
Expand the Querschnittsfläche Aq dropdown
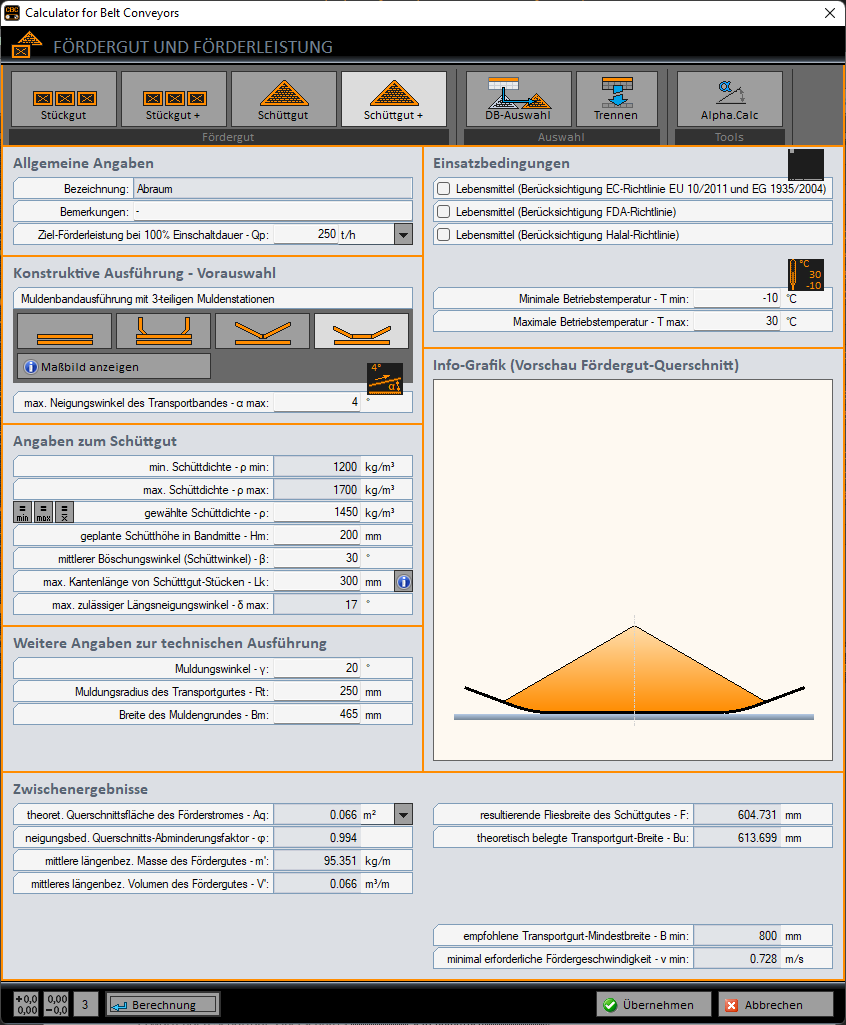401,814
